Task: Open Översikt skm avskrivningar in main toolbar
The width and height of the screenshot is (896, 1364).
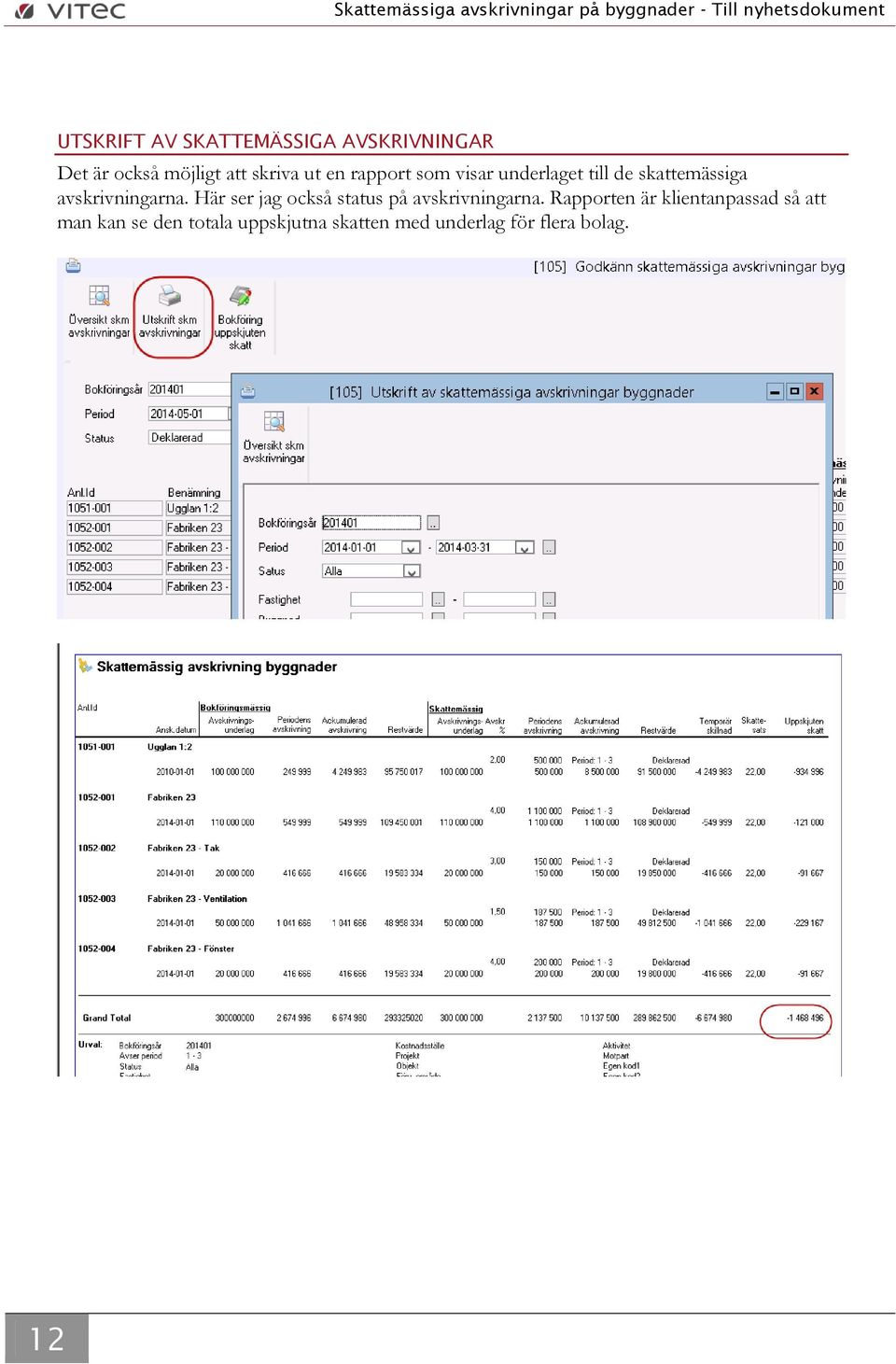Action: point(98,312)
